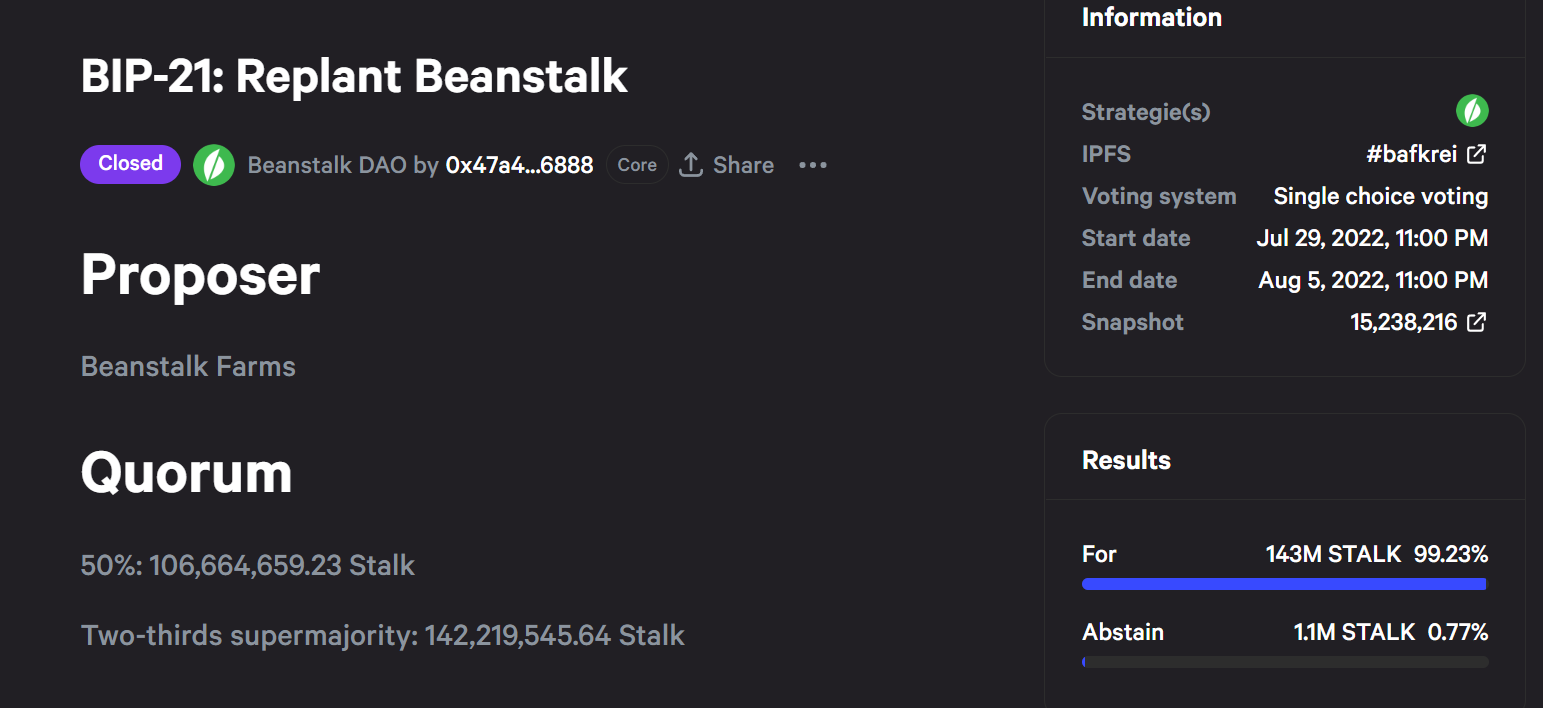Image resolution: width=1543 pixels, height=708 pixels.
Task: Click the Share upload icon
Action: pos(691,165)
